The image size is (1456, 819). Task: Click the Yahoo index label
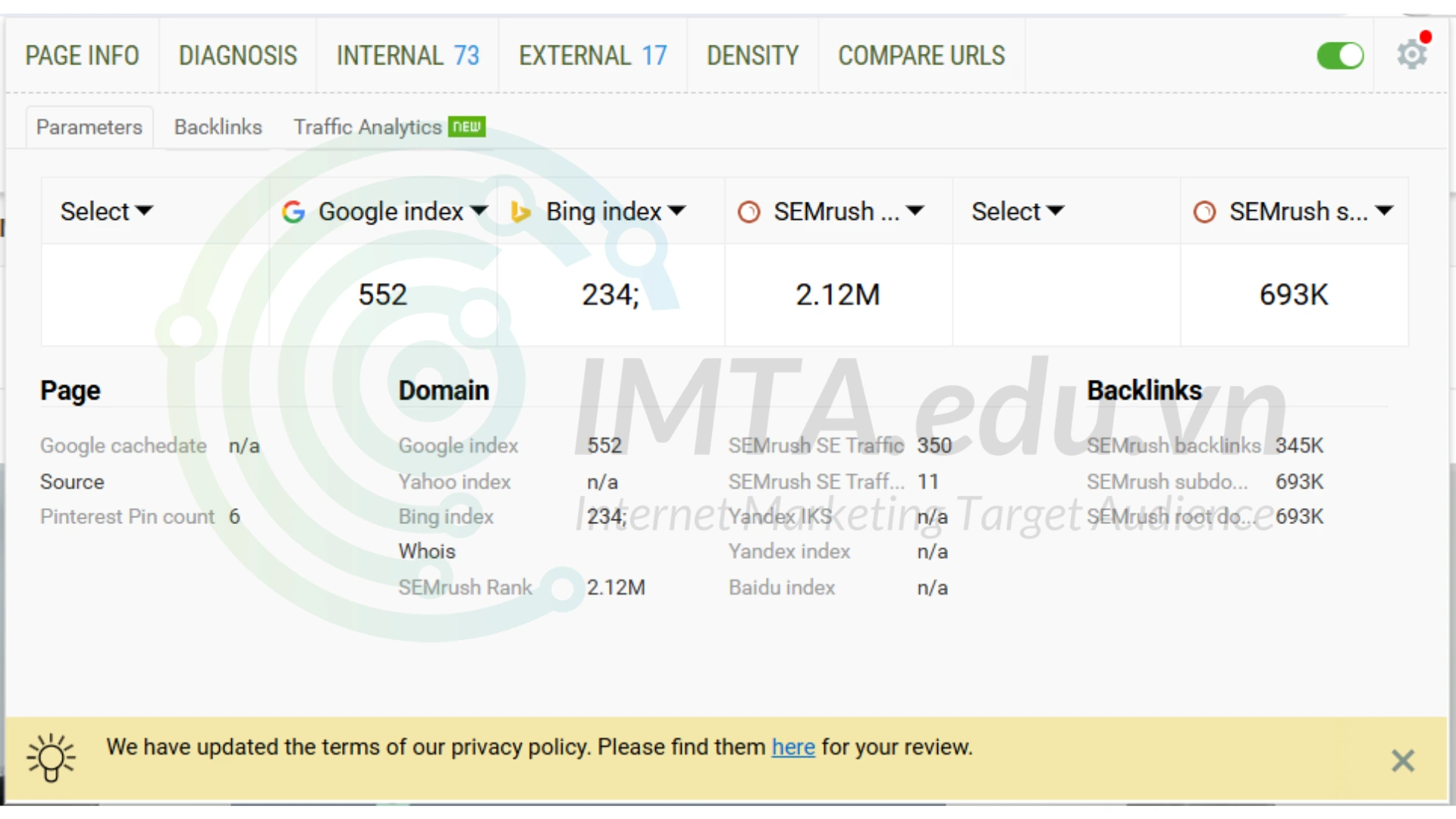(455, 482)
